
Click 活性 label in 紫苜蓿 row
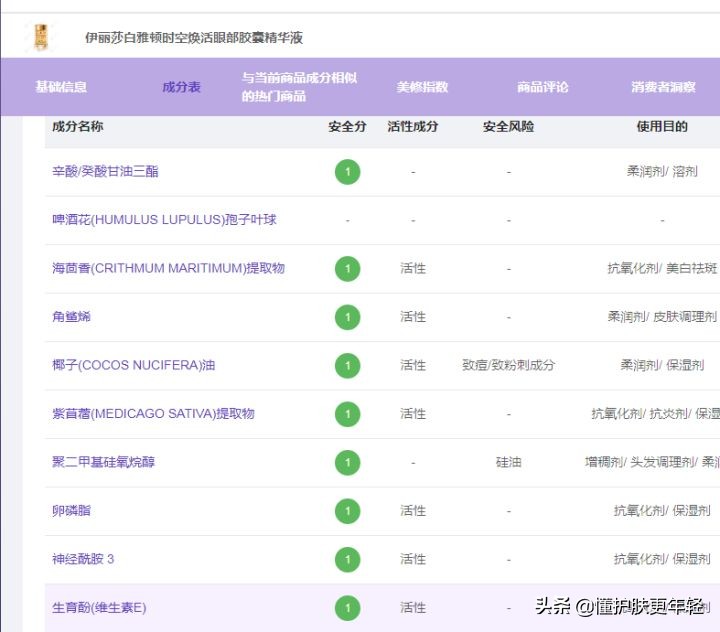pyautogui.click(x=413, y=414)
